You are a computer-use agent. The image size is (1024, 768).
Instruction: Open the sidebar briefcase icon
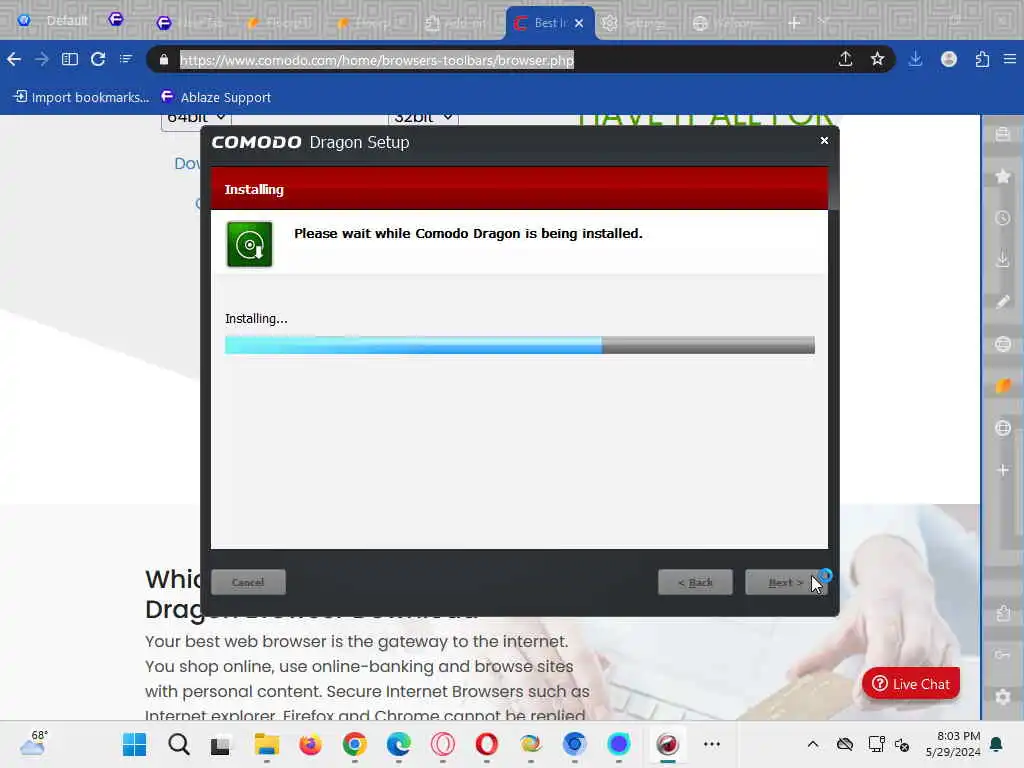point(1003,135)
